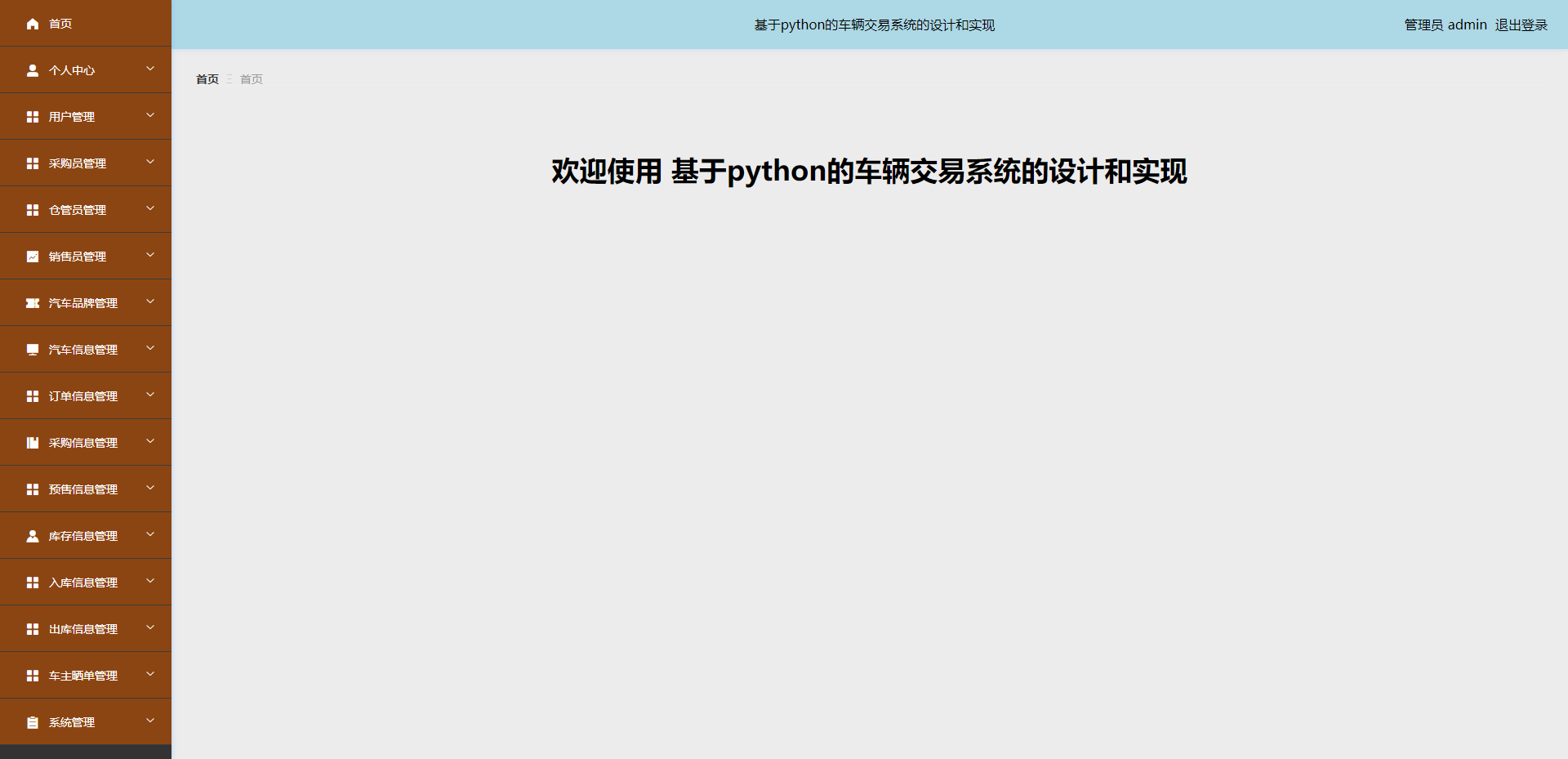The width and height of the screenshot is (1568, 759).
Task: Click the first 首页 breadcrumb link
Action: click(207, 79)
